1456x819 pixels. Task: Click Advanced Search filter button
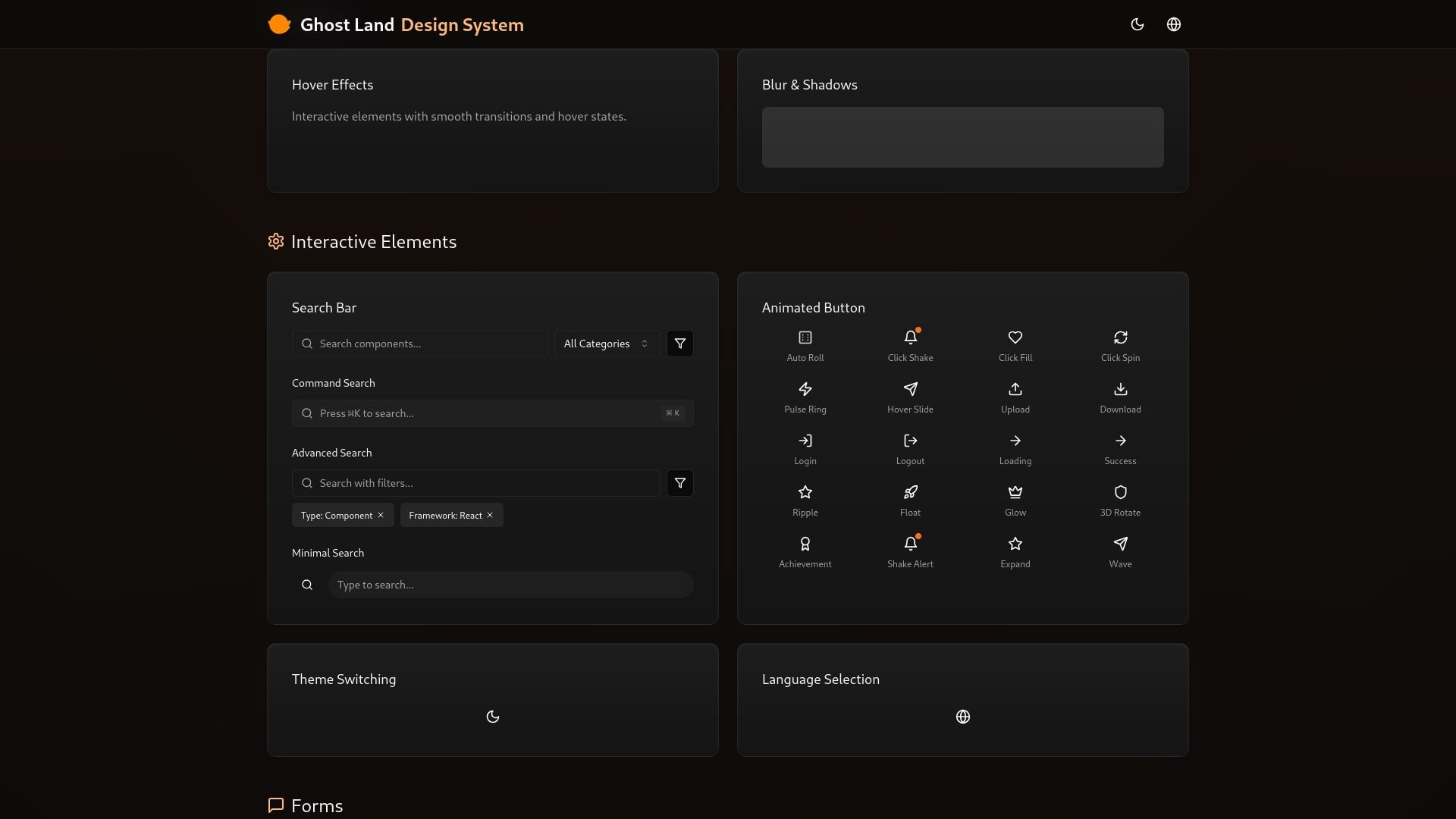pos(679,483)
